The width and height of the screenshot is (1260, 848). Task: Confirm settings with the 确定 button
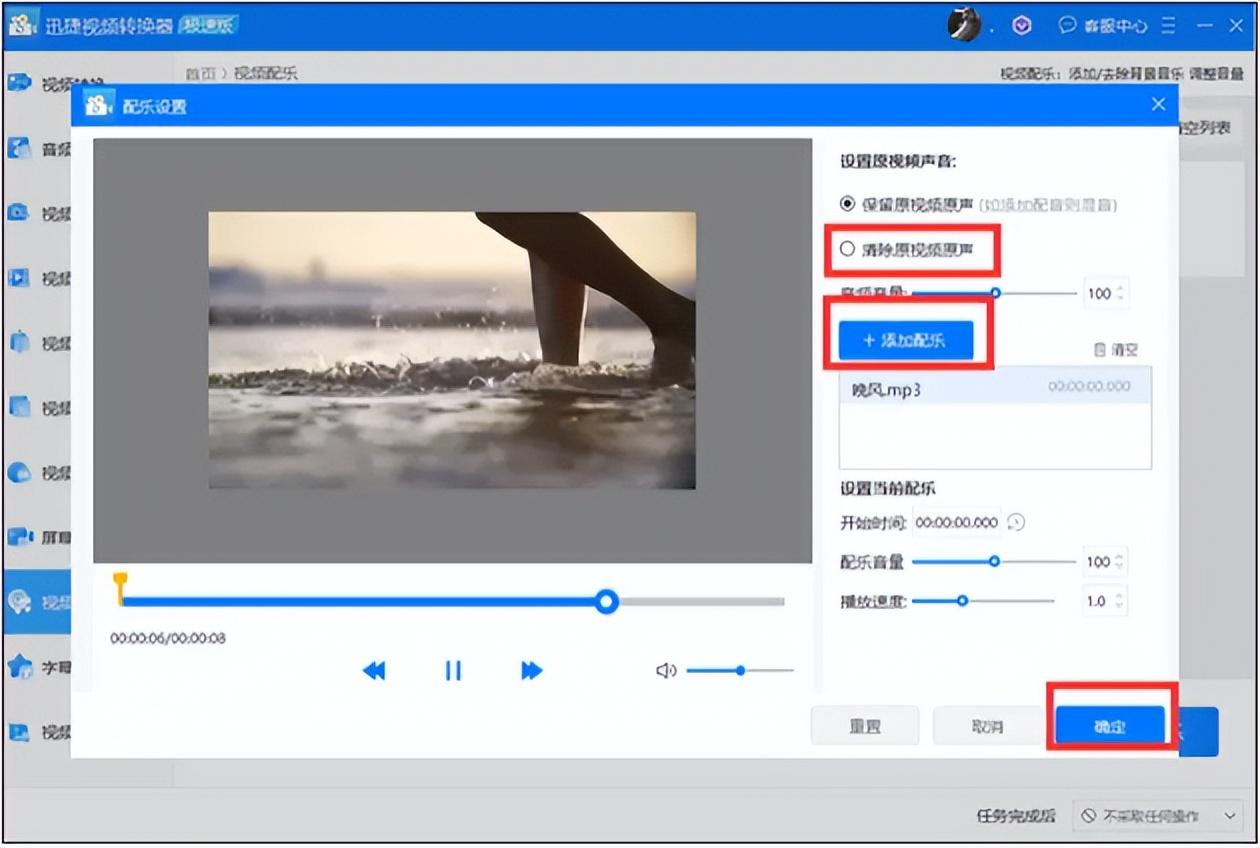pos(1110,727)
